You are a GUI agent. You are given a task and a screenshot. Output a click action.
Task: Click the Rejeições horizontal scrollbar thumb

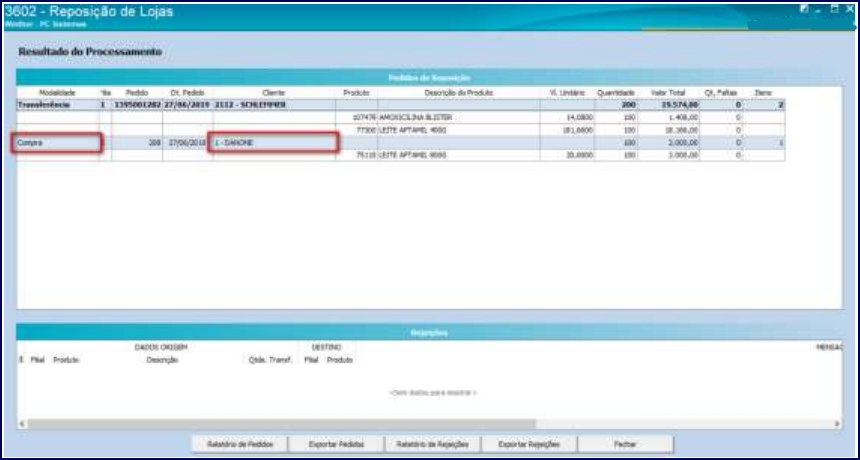[x=282, y=424]
